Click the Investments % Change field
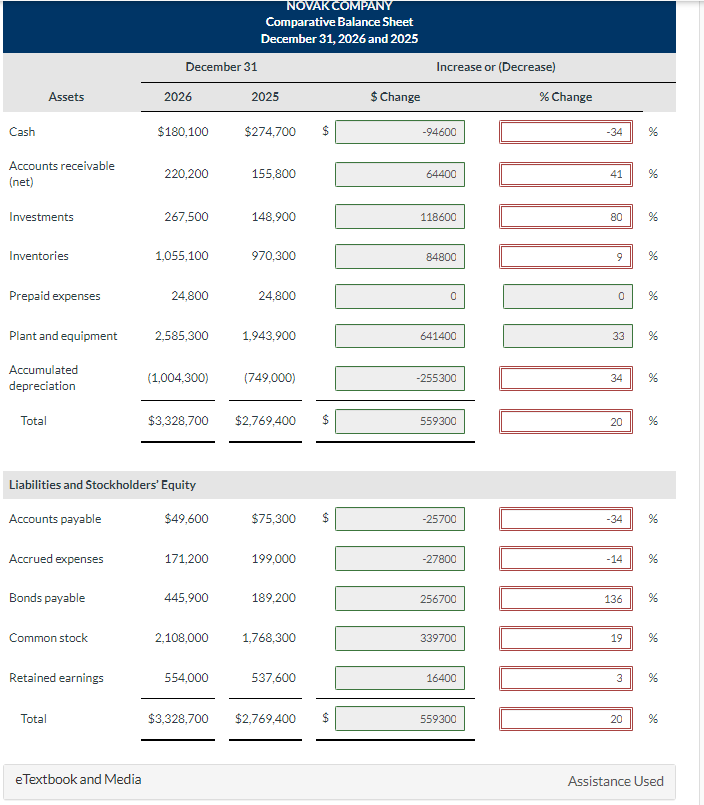The width and height of the screenshot is (704, 805). coord(565,217)
